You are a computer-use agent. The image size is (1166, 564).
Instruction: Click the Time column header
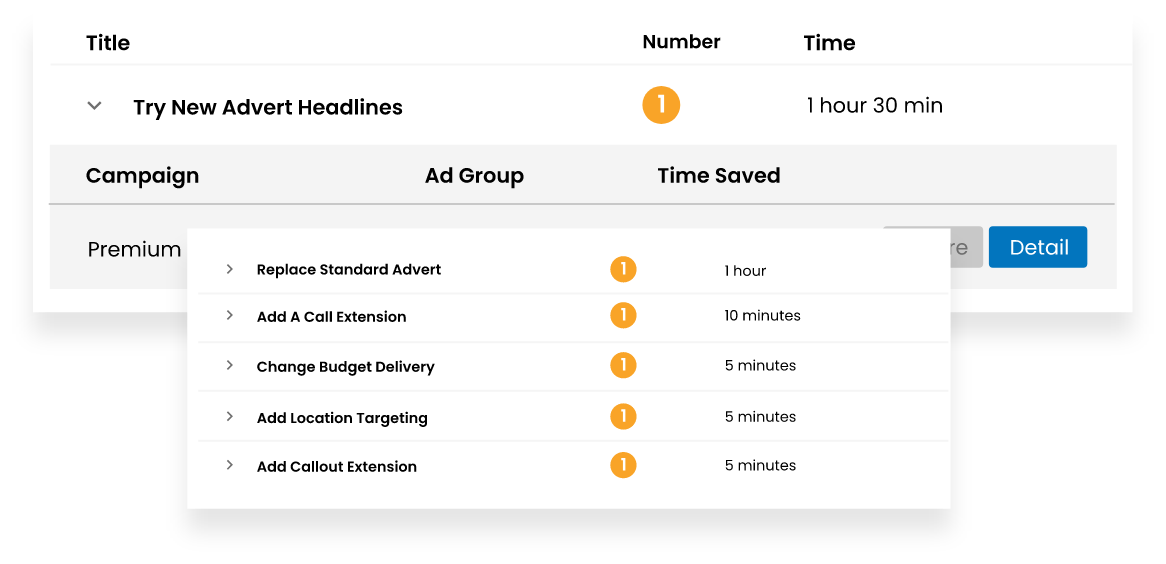829,43
